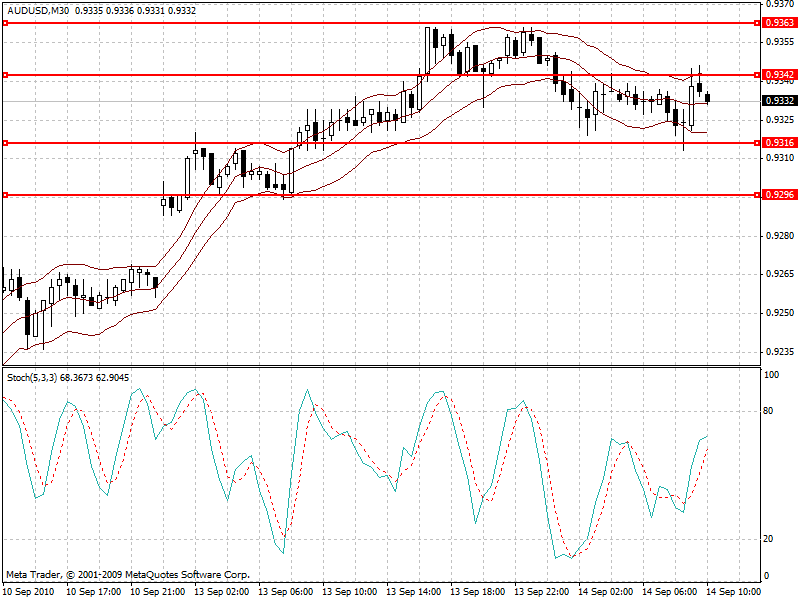
Task: Click the current price label 0.9332
Action: click(779, 101)
